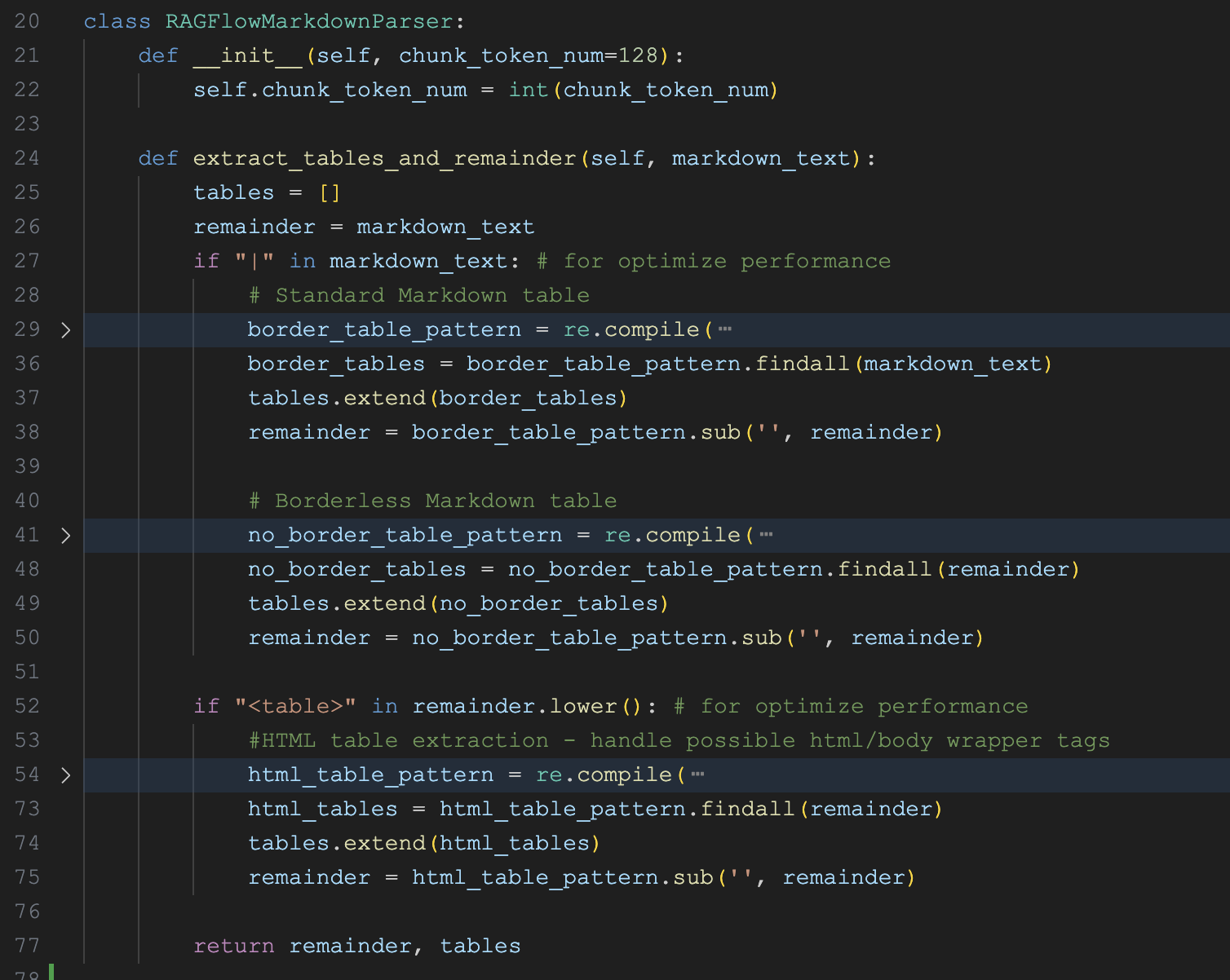This screenshot has height=980, width=1230.
Task: Unfold the ellipsis after html_table_pattern re.compile(
Action: 697,775
